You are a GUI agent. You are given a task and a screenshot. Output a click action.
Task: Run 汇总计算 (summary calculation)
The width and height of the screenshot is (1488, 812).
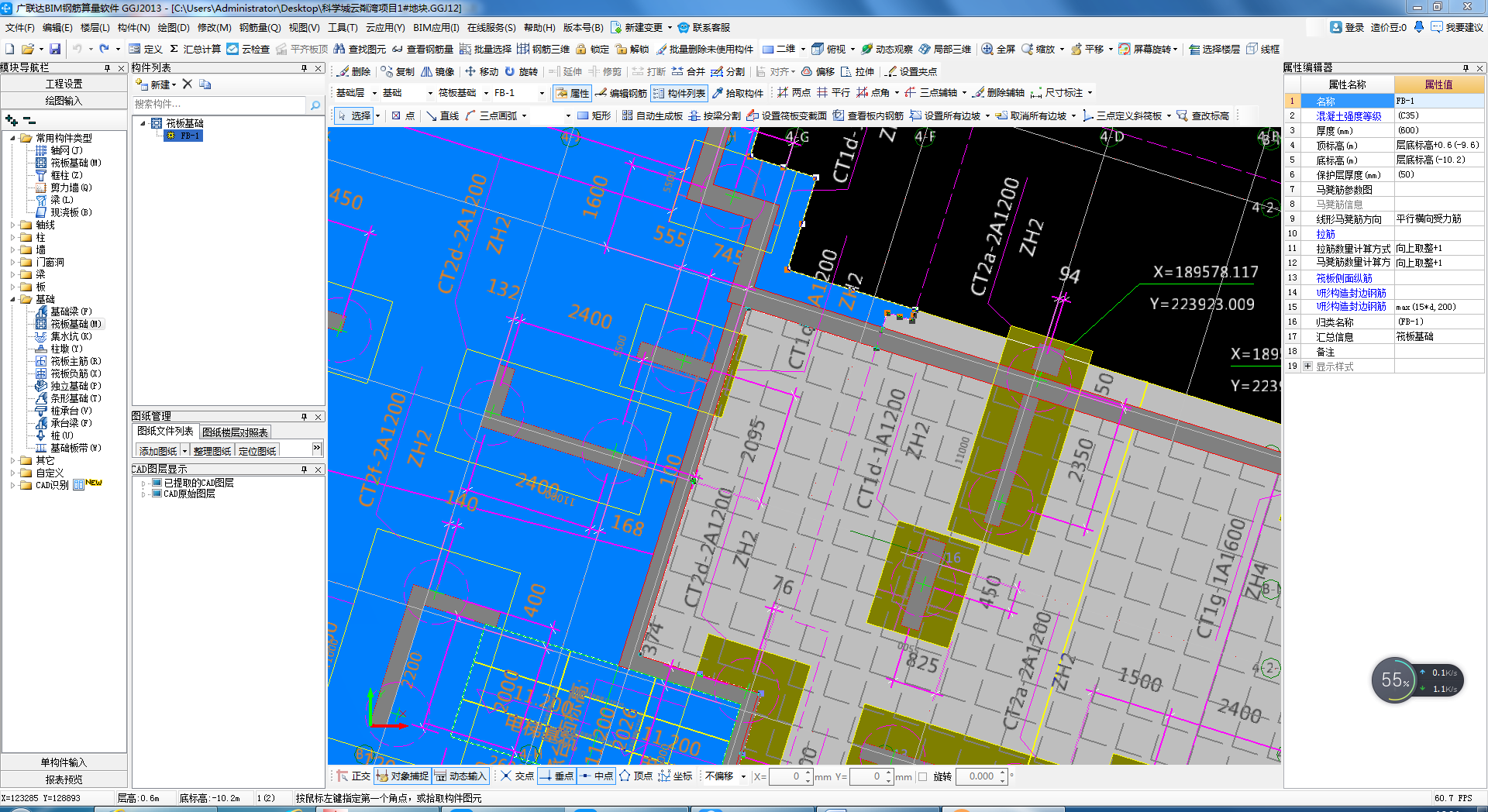195,49
